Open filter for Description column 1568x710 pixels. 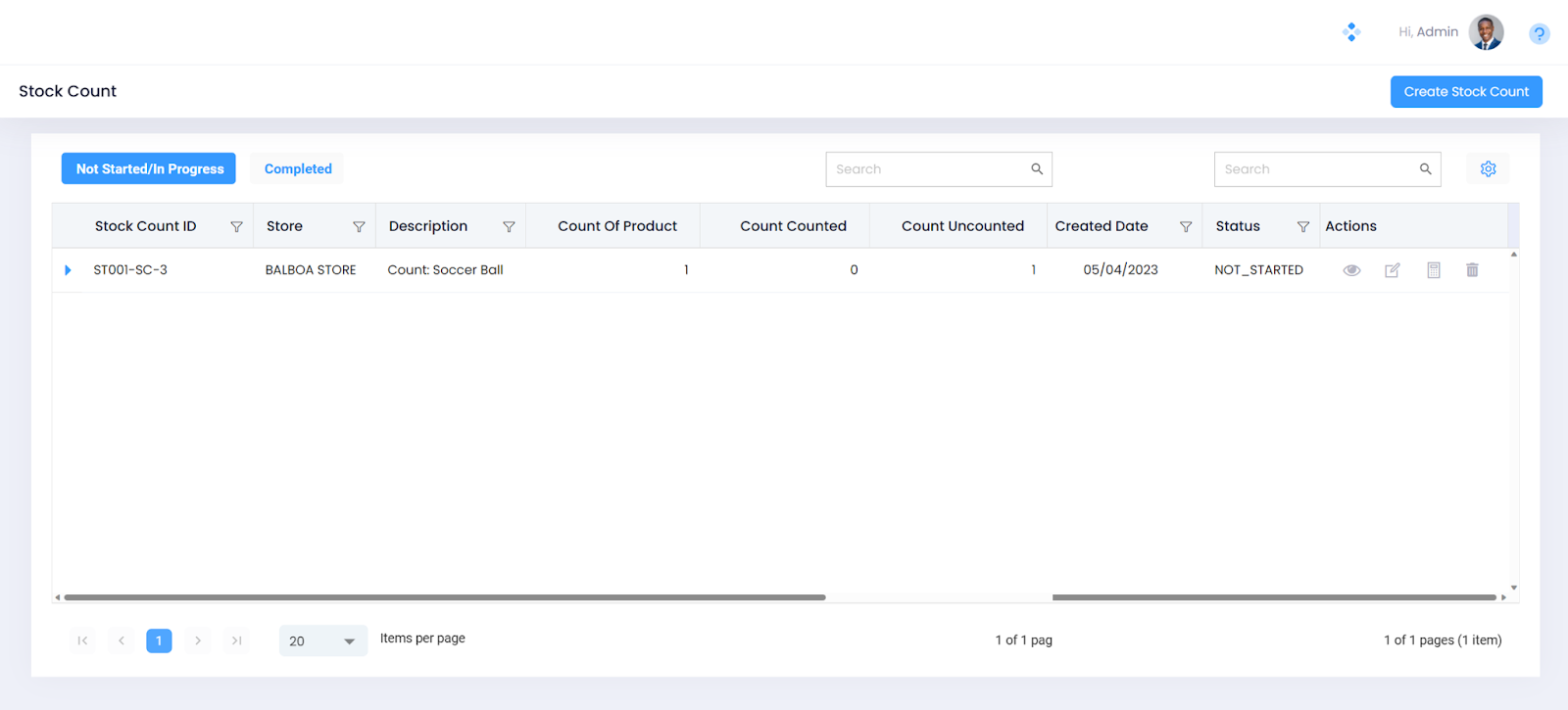509,226
